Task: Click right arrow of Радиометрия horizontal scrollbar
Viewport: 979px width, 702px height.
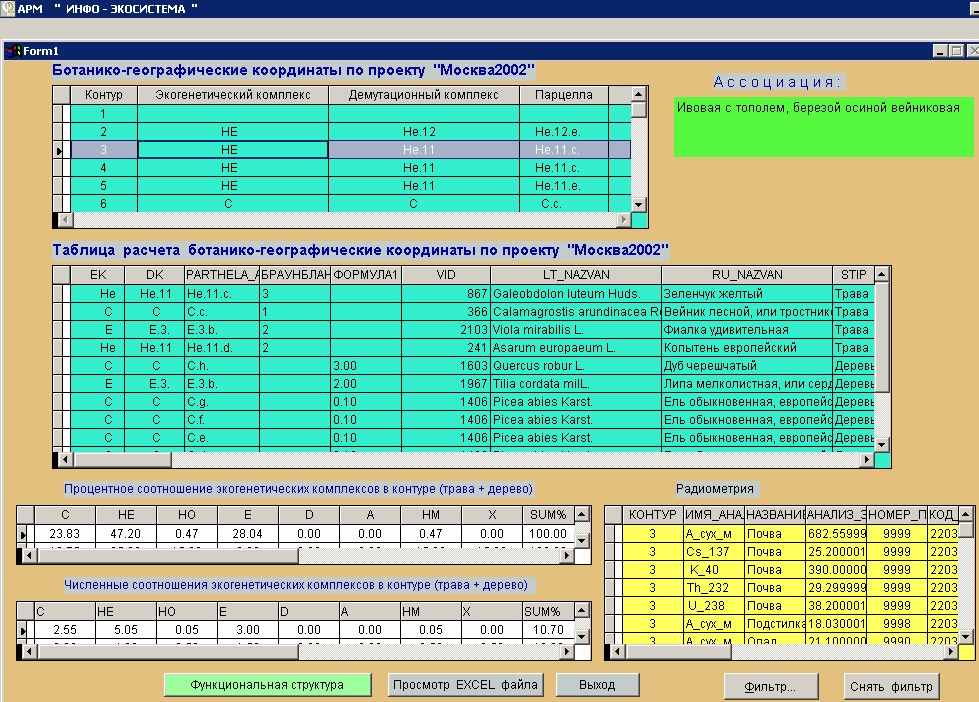Action: [950, 651]
